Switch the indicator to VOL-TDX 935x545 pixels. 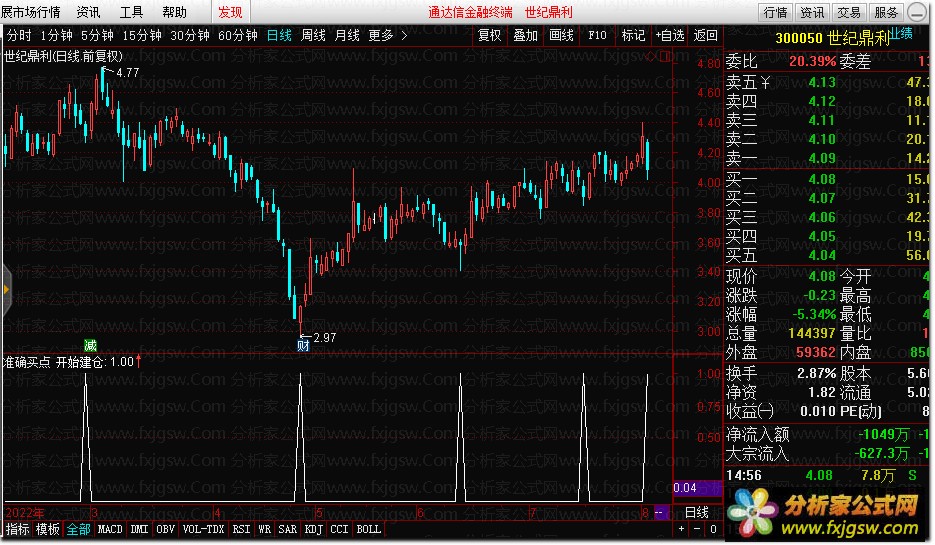coord(203,529)
